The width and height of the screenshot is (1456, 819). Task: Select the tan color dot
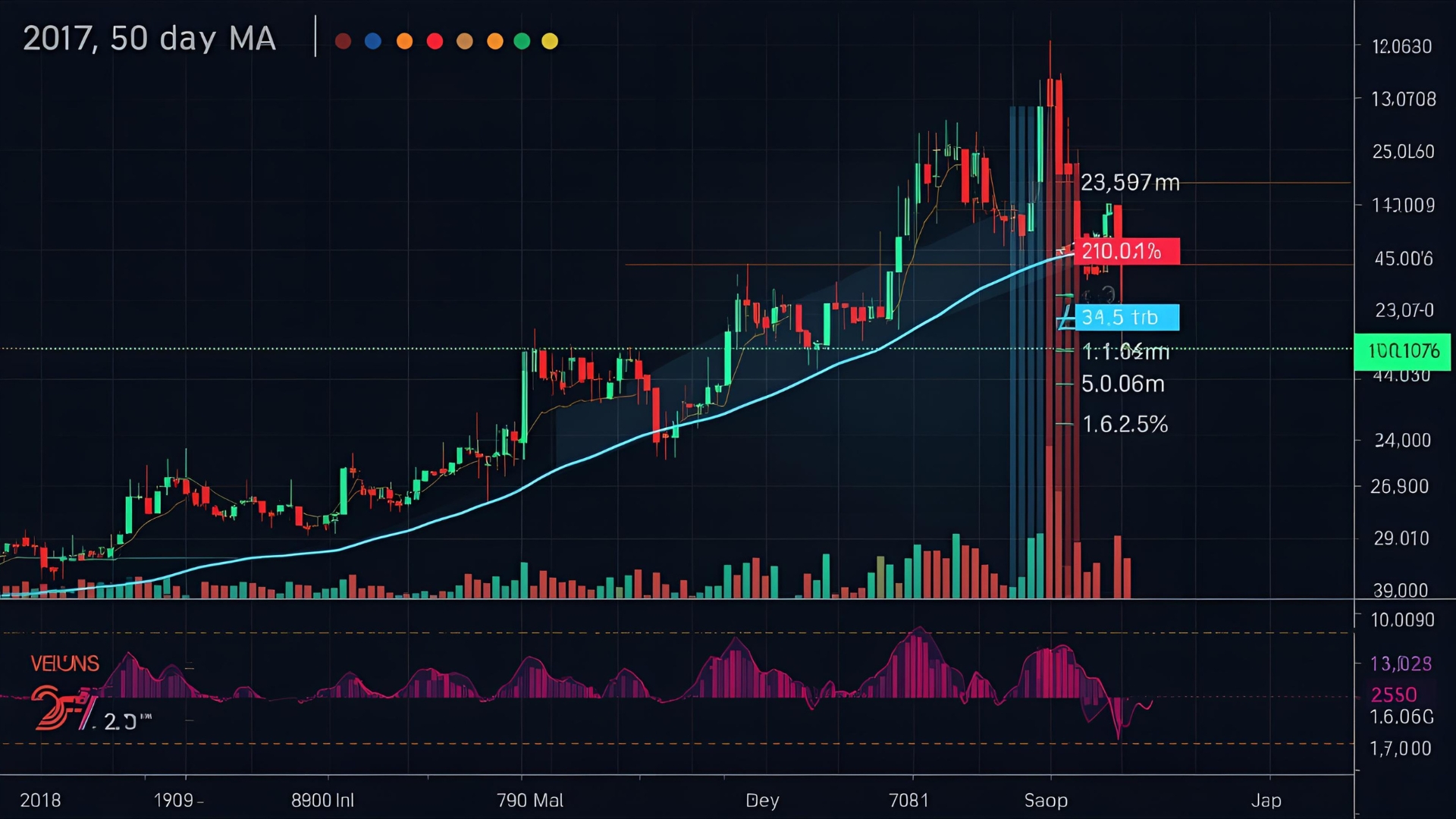(x=465, y=41)
